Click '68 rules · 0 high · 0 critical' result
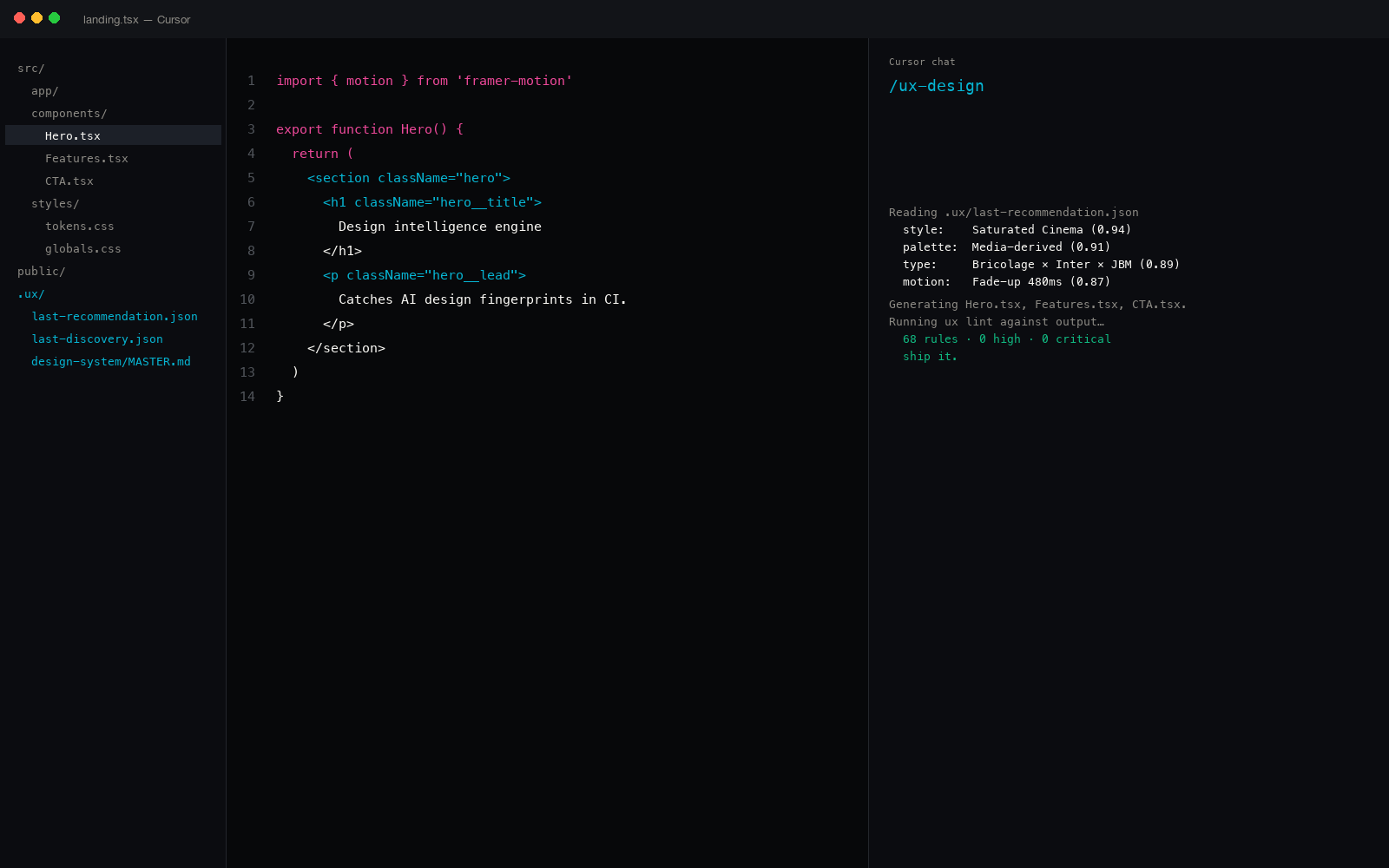The image size is (1389, 868). point(1006,339)
